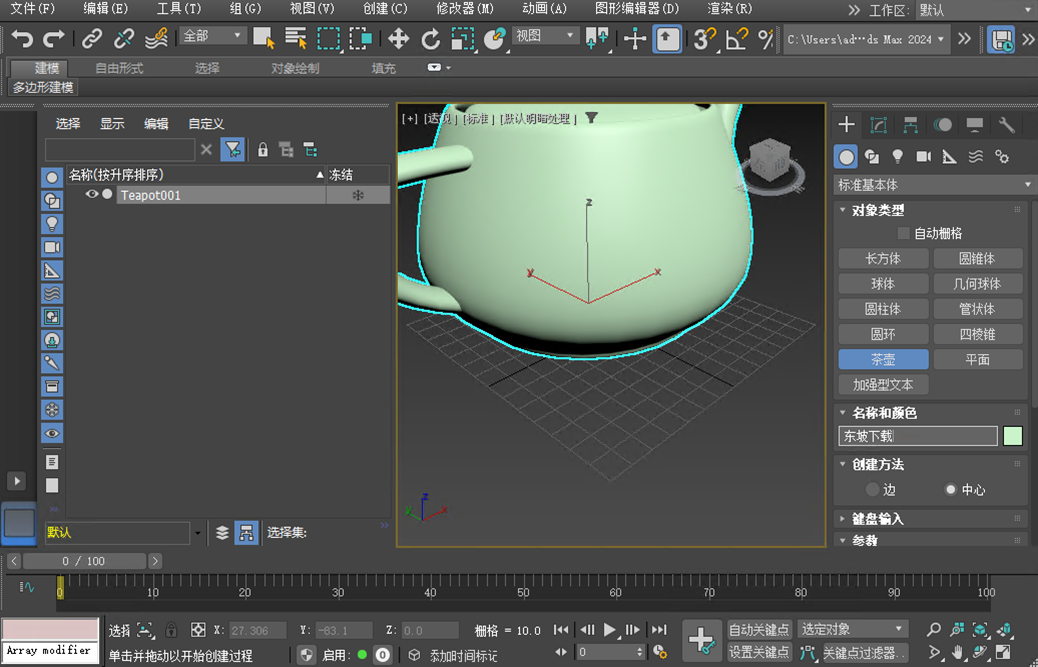
Task: Switch to Cameras category in Create panel
Action: pos(923,156)
